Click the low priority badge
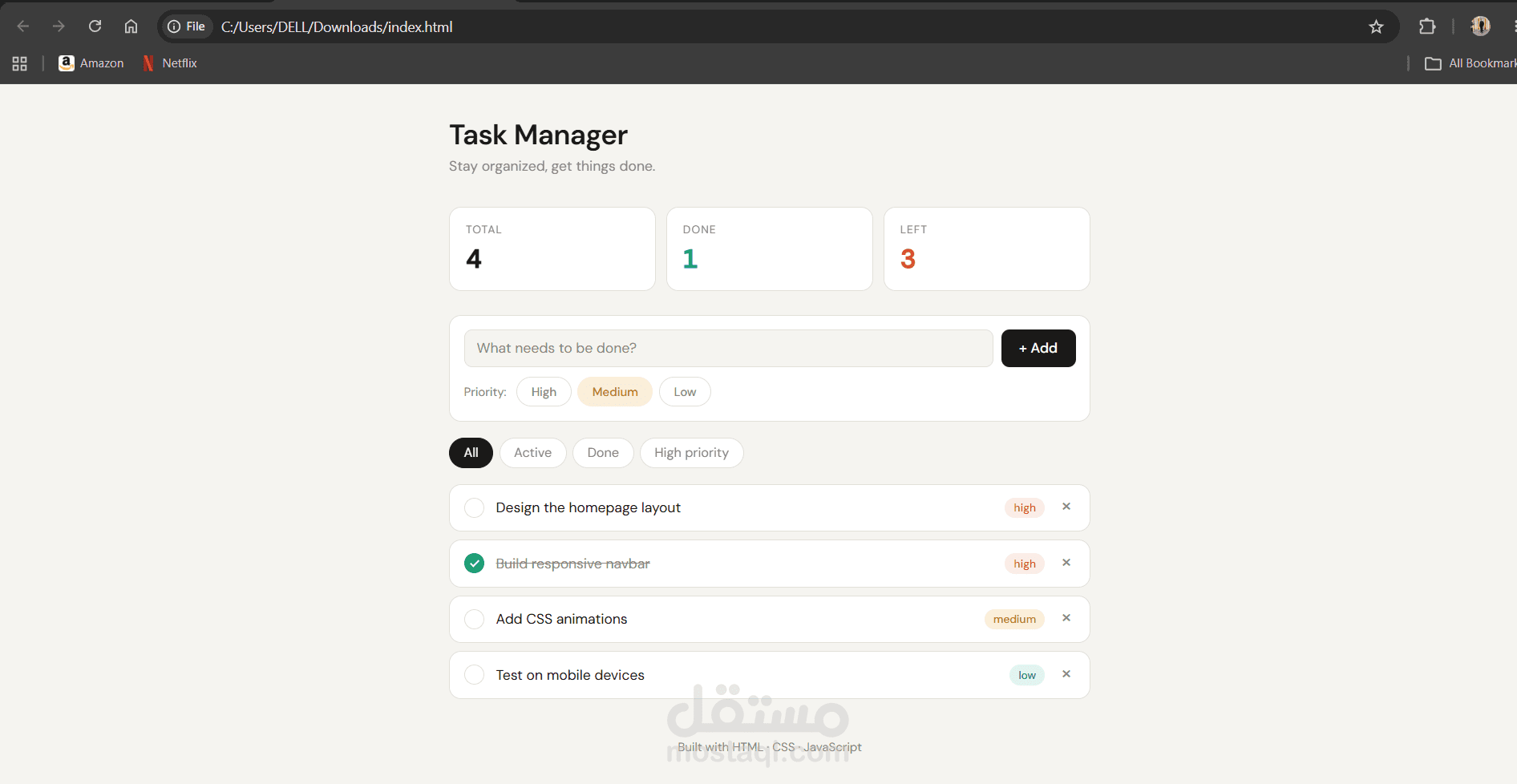This screenshot has height=784, width=1517. [x=1027, y=675]
